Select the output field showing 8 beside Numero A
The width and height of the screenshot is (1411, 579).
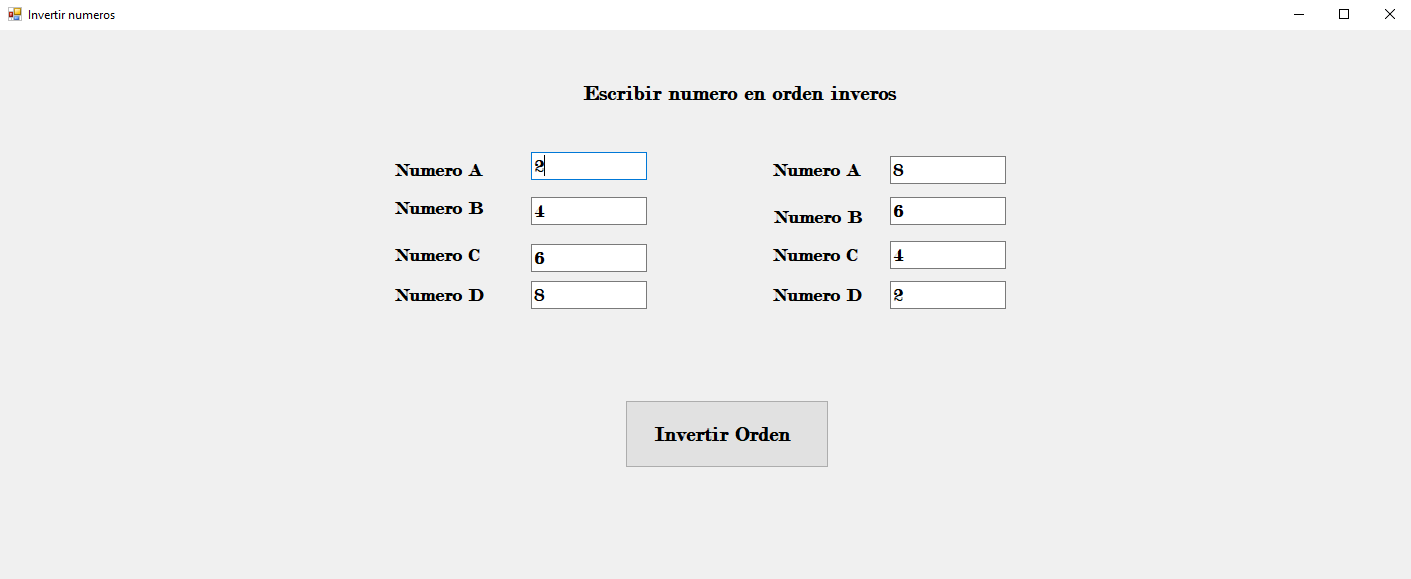coord(946,170)
